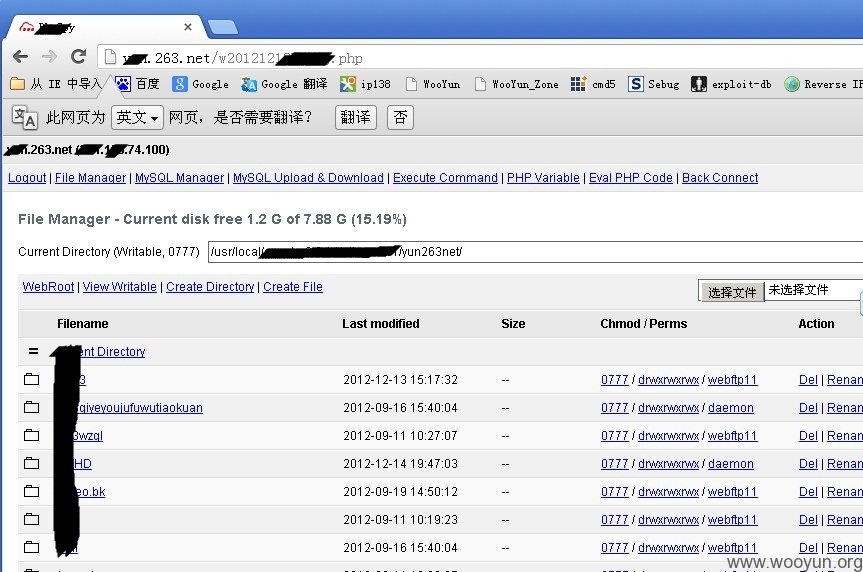Delete folder modified 2012-09-11 10:19:23
The image size is (863, 572).
click(x=808, y=520)
